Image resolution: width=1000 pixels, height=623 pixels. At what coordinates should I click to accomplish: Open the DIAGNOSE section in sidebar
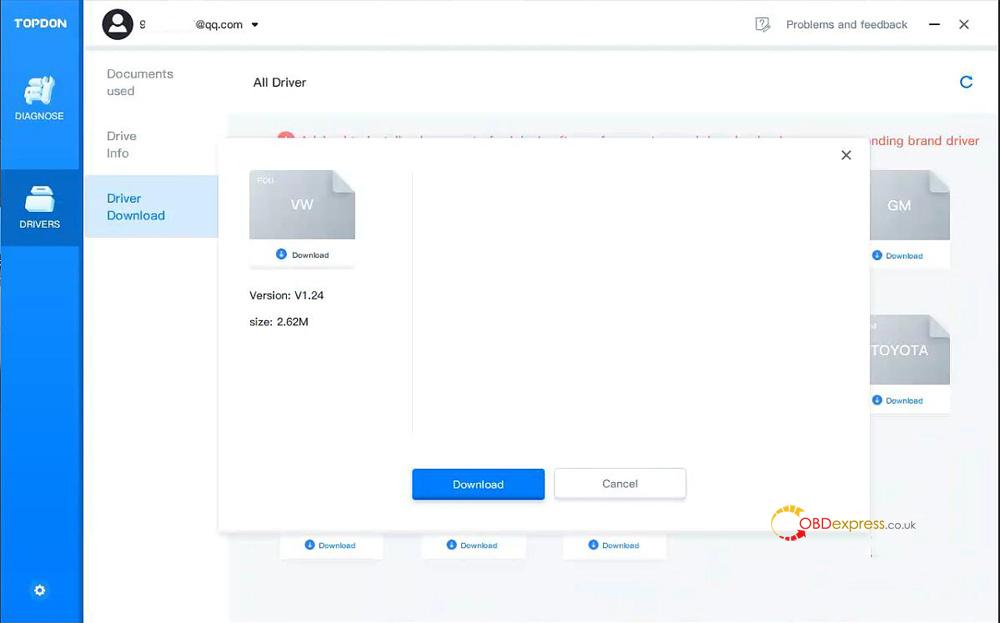click(x=40, y=99)
